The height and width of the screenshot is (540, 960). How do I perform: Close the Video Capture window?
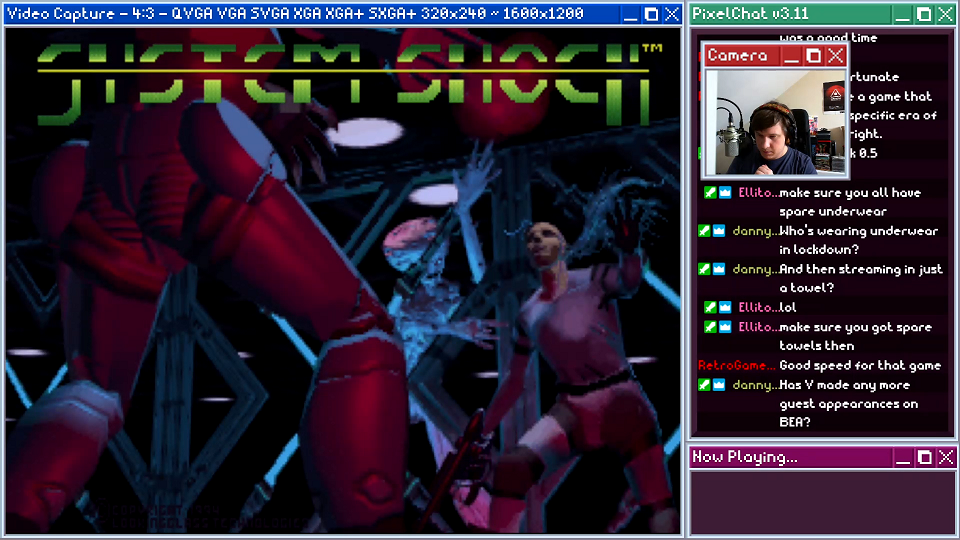(x=672, y=14)
